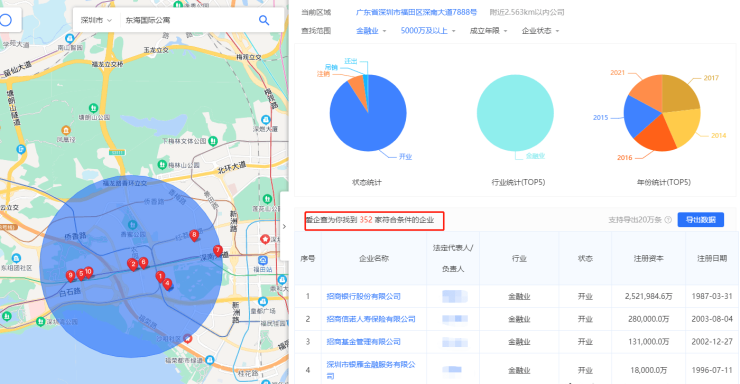The image size is (740, 384).
Task: Open the 企业状态 filter dropdown
Action: click(x=540, y=31)
